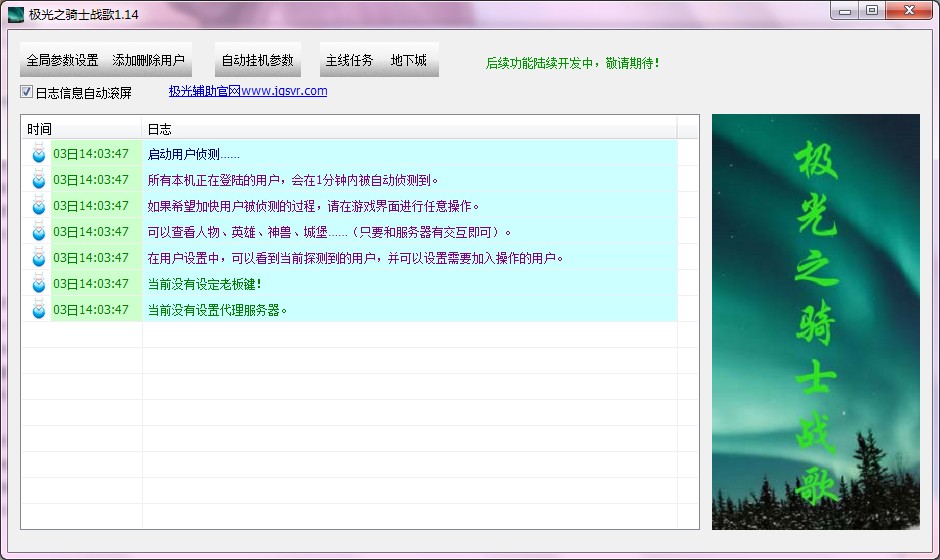The width and height of the screenshot is (940, 560).
Task: Click timestamp on 启动用户侦测 row
Action: coord(91,153)
